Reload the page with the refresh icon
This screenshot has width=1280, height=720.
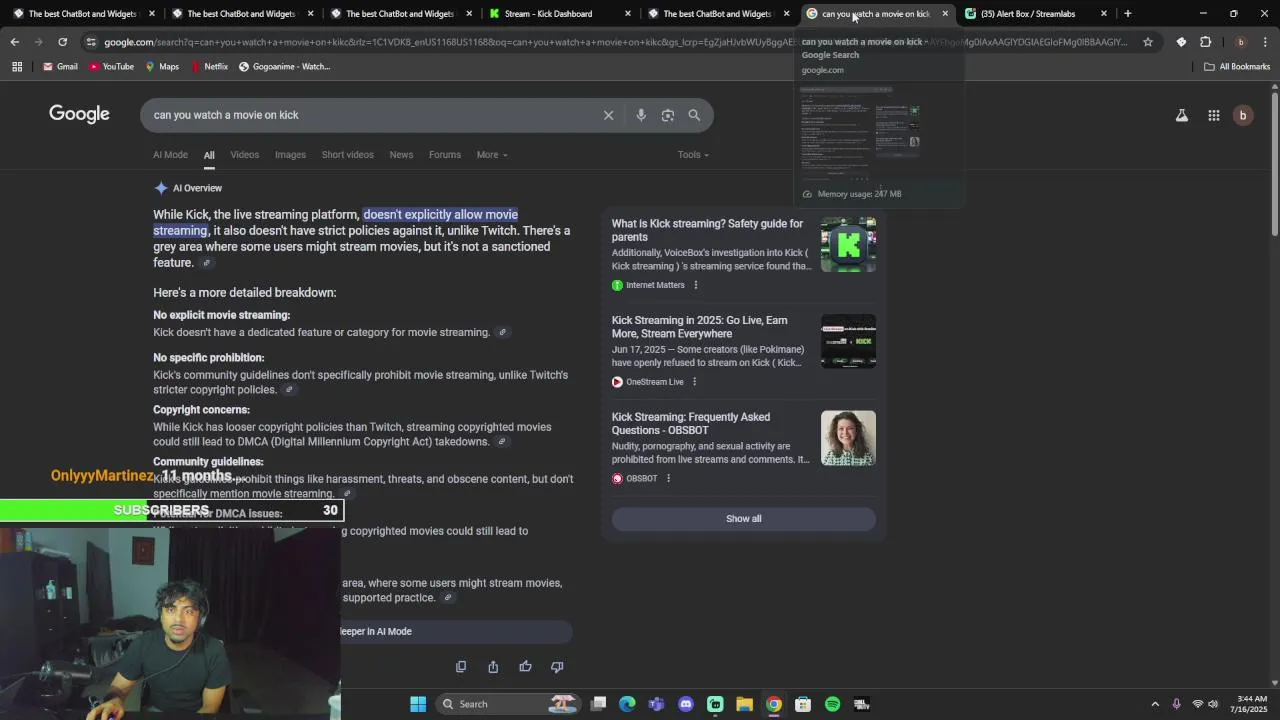tap(62, 42)
